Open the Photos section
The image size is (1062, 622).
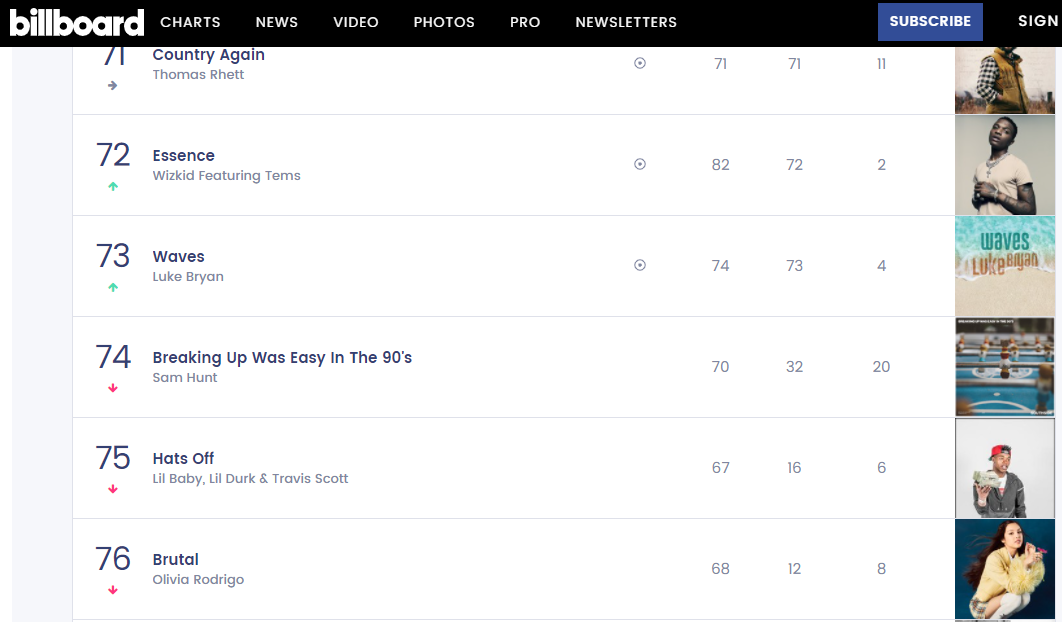point(443,22)
